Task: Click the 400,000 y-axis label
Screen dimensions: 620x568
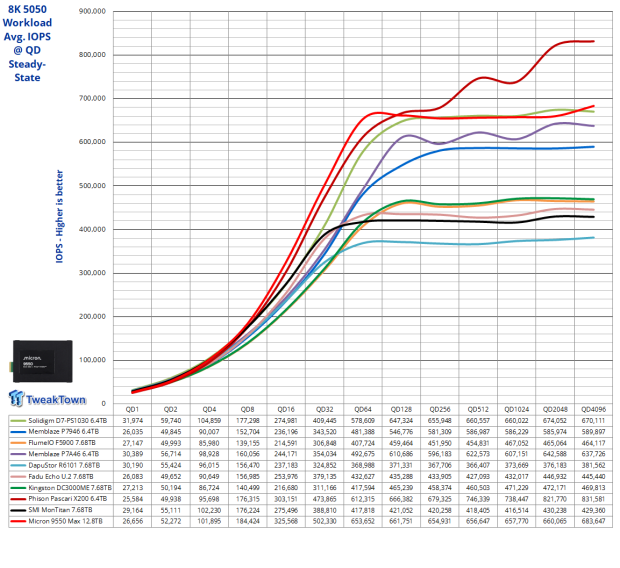Action: tap(92, 229)
